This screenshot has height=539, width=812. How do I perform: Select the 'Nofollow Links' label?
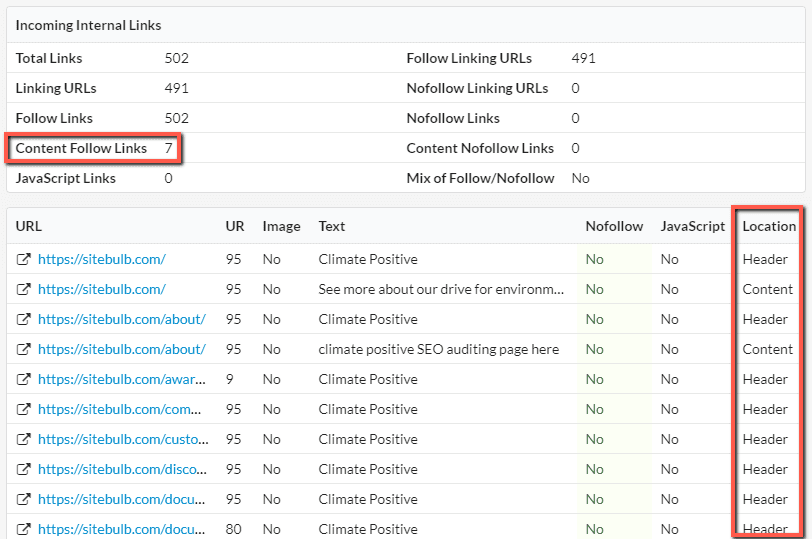[x=453, y=118]
